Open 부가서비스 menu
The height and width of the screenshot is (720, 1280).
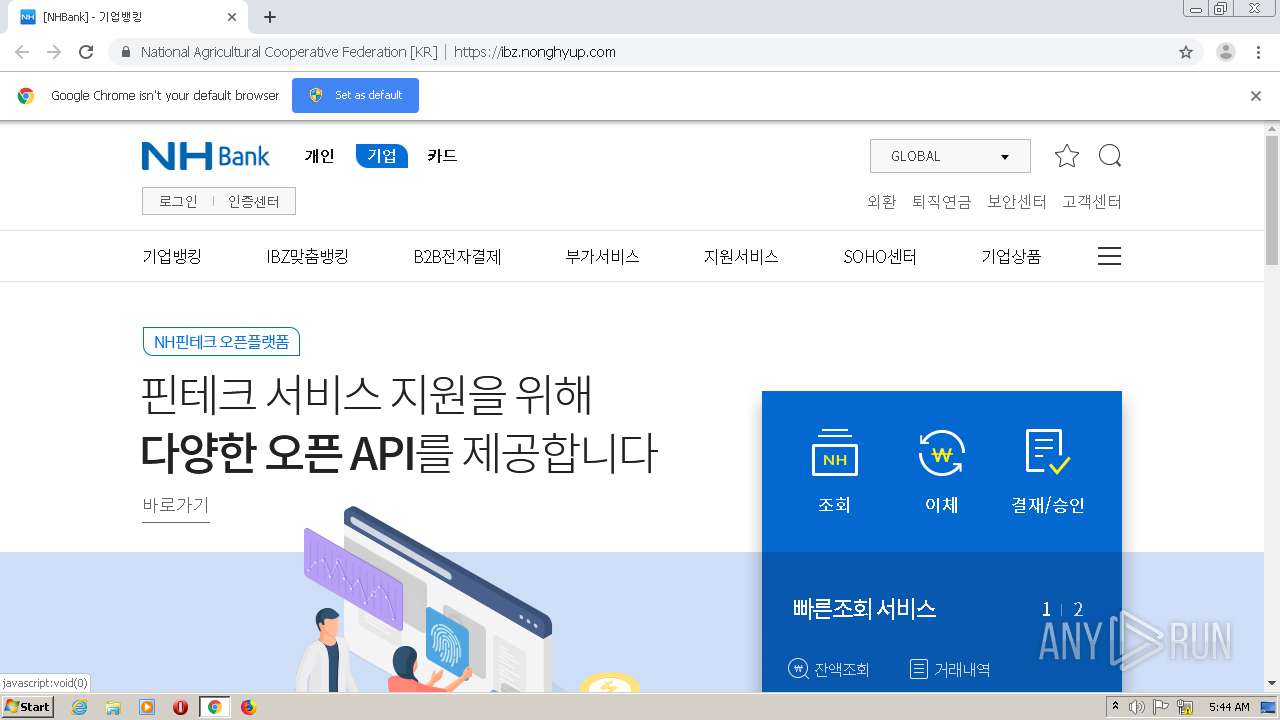(602, 256)
